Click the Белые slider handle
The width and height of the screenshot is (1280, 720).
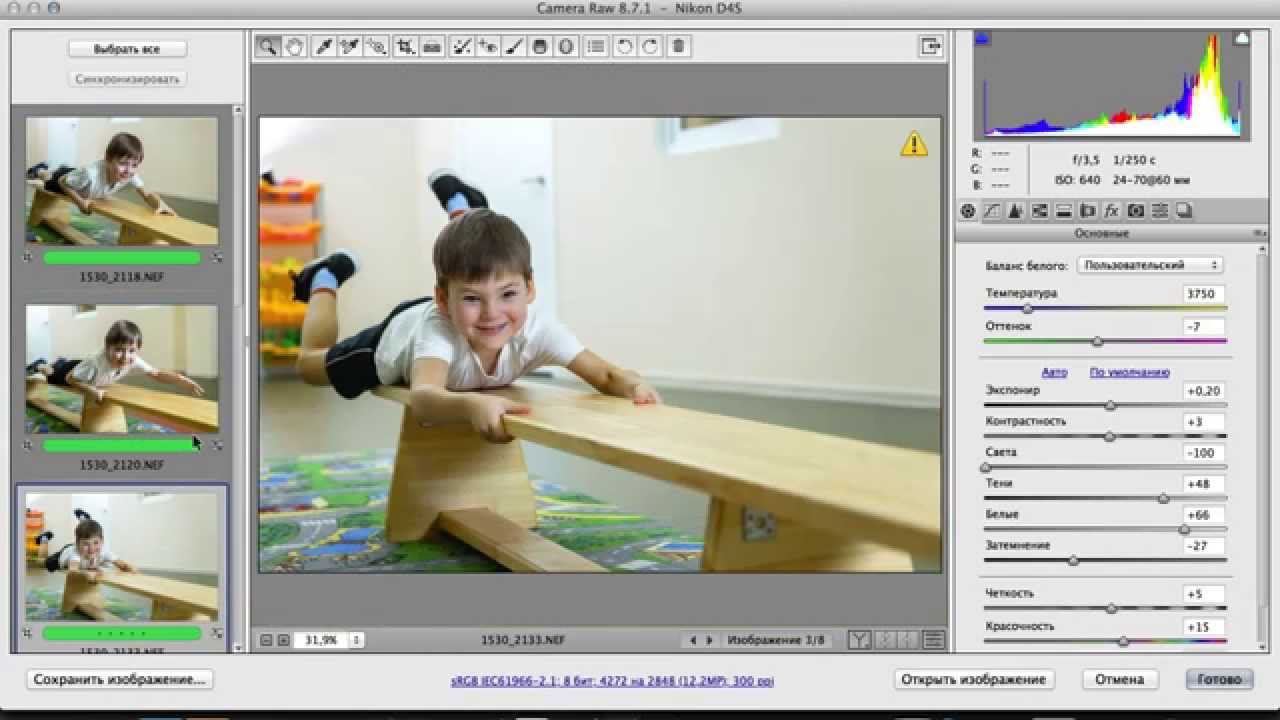(x=1184, y=529)
